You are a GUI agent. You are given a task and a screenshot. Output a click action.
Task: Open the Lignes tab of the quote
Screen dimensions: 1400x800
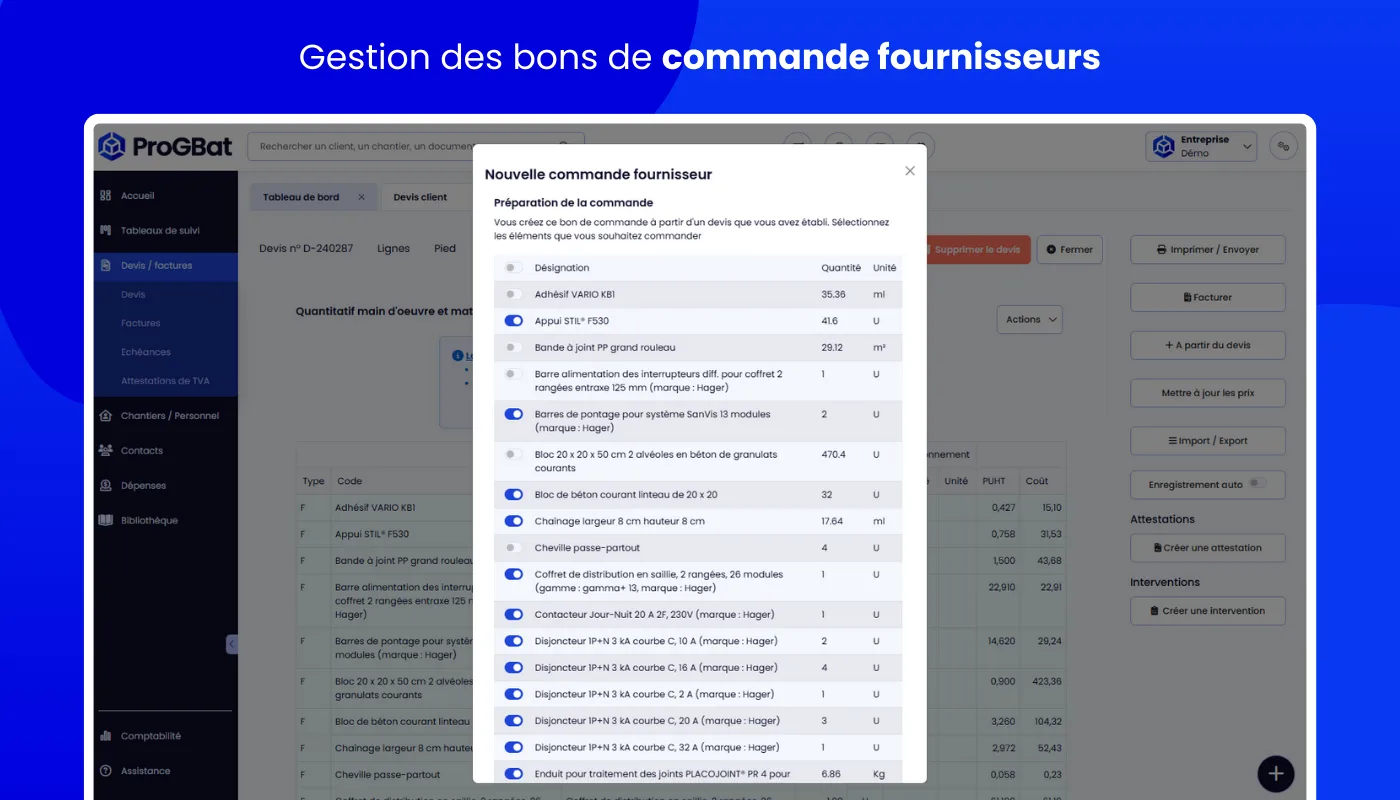(393, 248)
